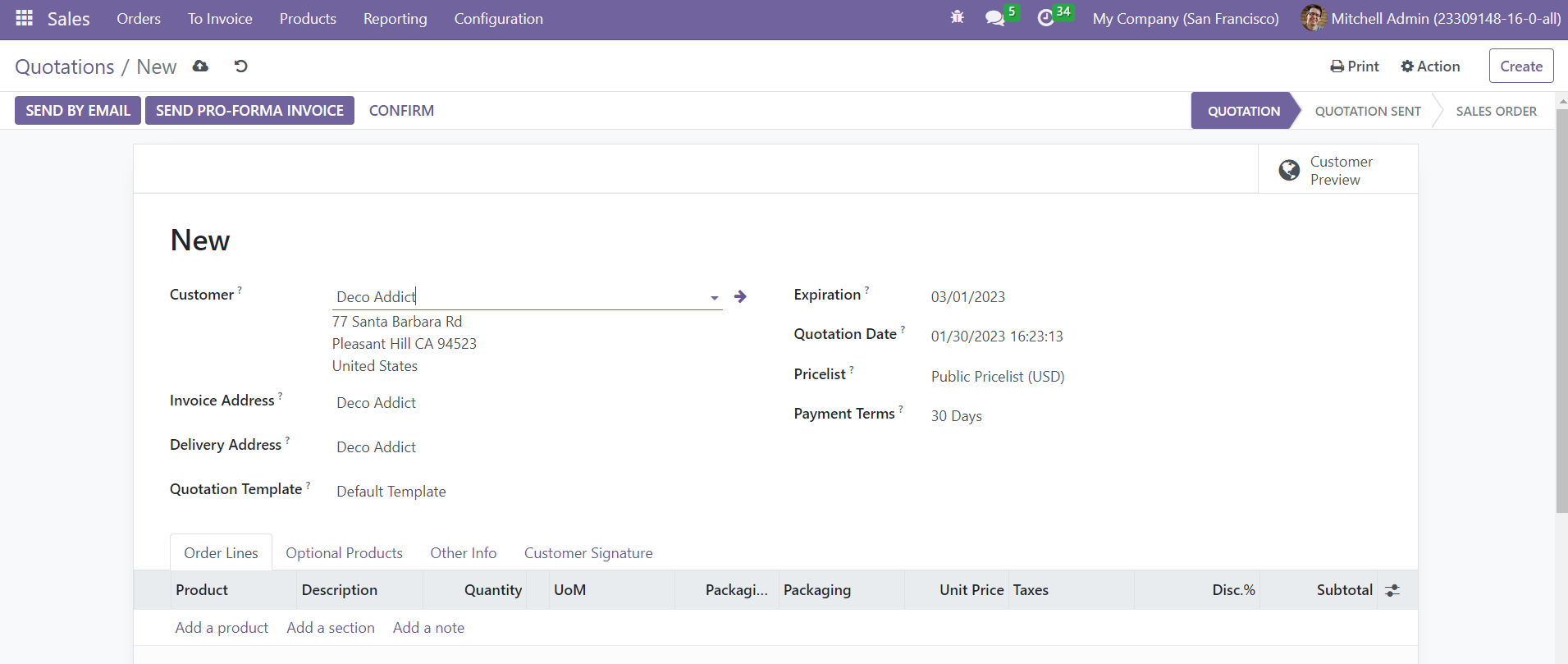Click the cloud save record icon
Screen dimensions: 1568x664
coord(200,66)
